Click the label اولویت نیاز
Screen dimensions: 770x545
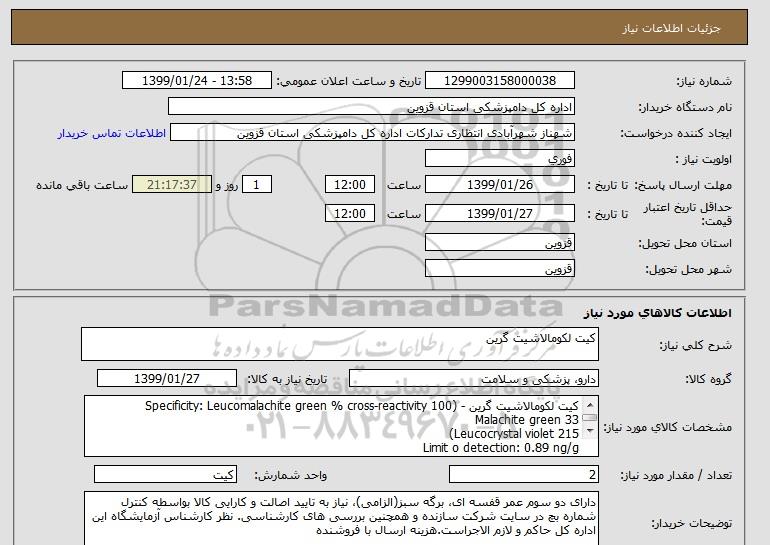click(x=704, y=160)
